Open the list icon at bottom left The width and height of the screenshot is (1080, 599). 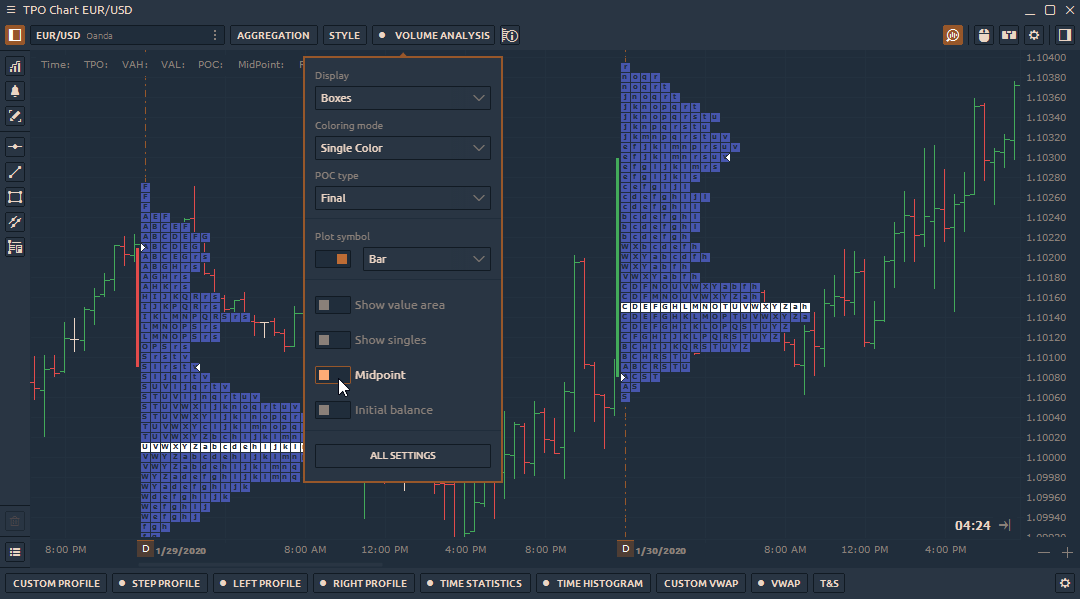pos(14,551)
